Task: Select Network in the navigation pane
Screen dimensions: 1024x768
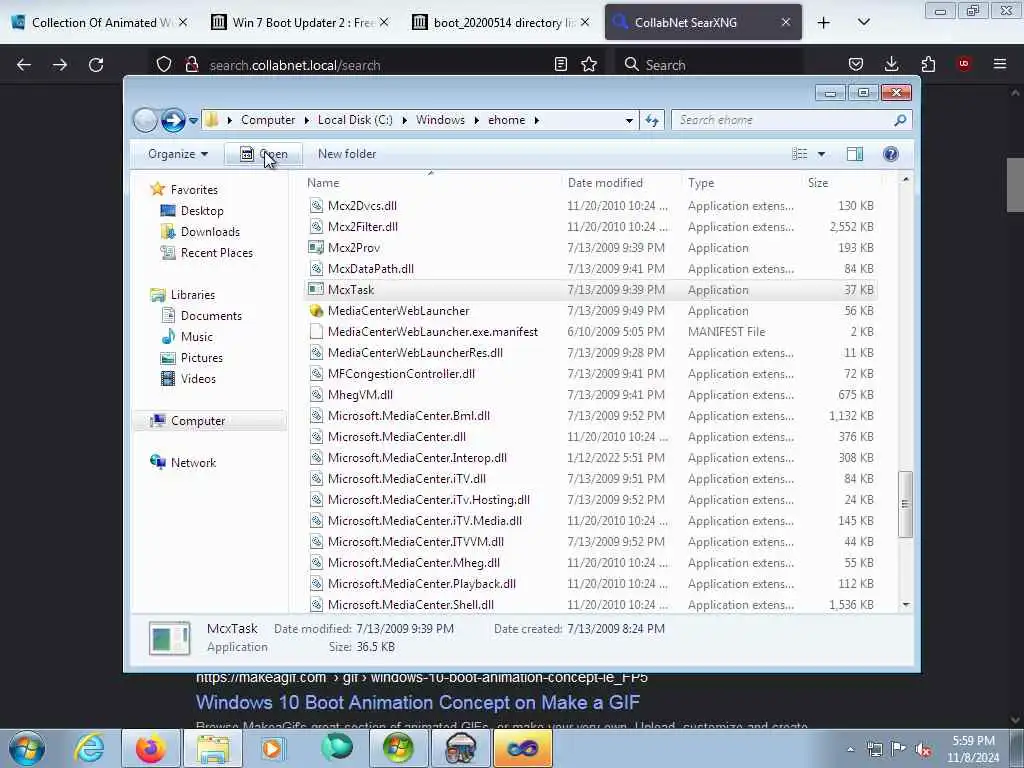Action: [193, 462]
